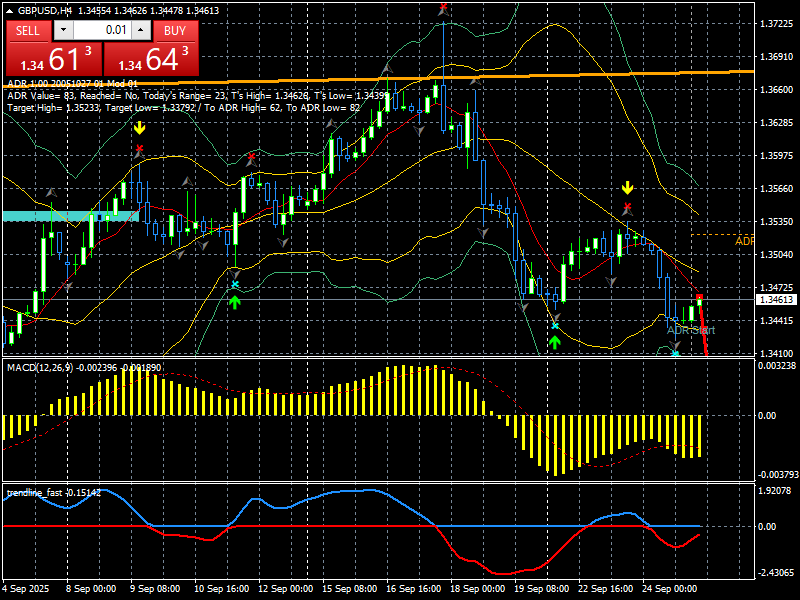
Task: Decrease the lot volume with the down arrow
Action: [63, 30]
